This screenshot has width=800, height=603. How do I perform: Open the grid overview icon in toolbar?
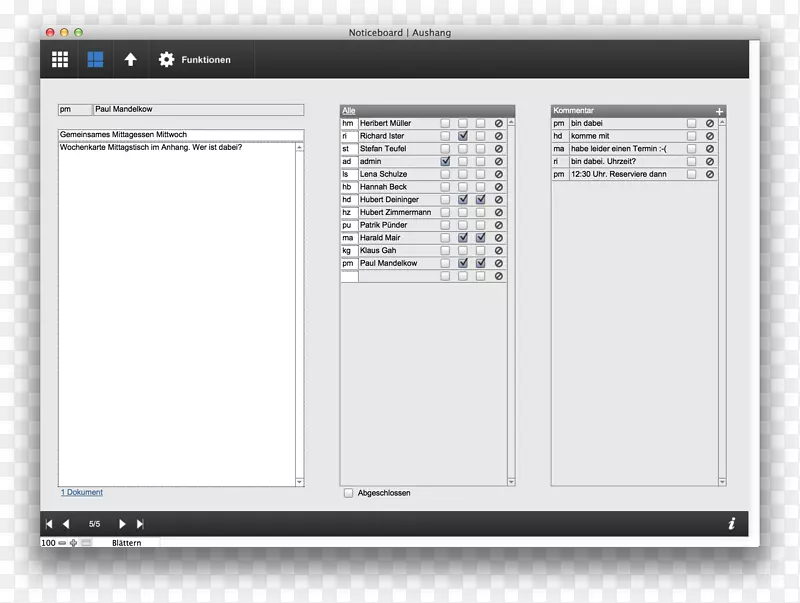click(60, 60)
